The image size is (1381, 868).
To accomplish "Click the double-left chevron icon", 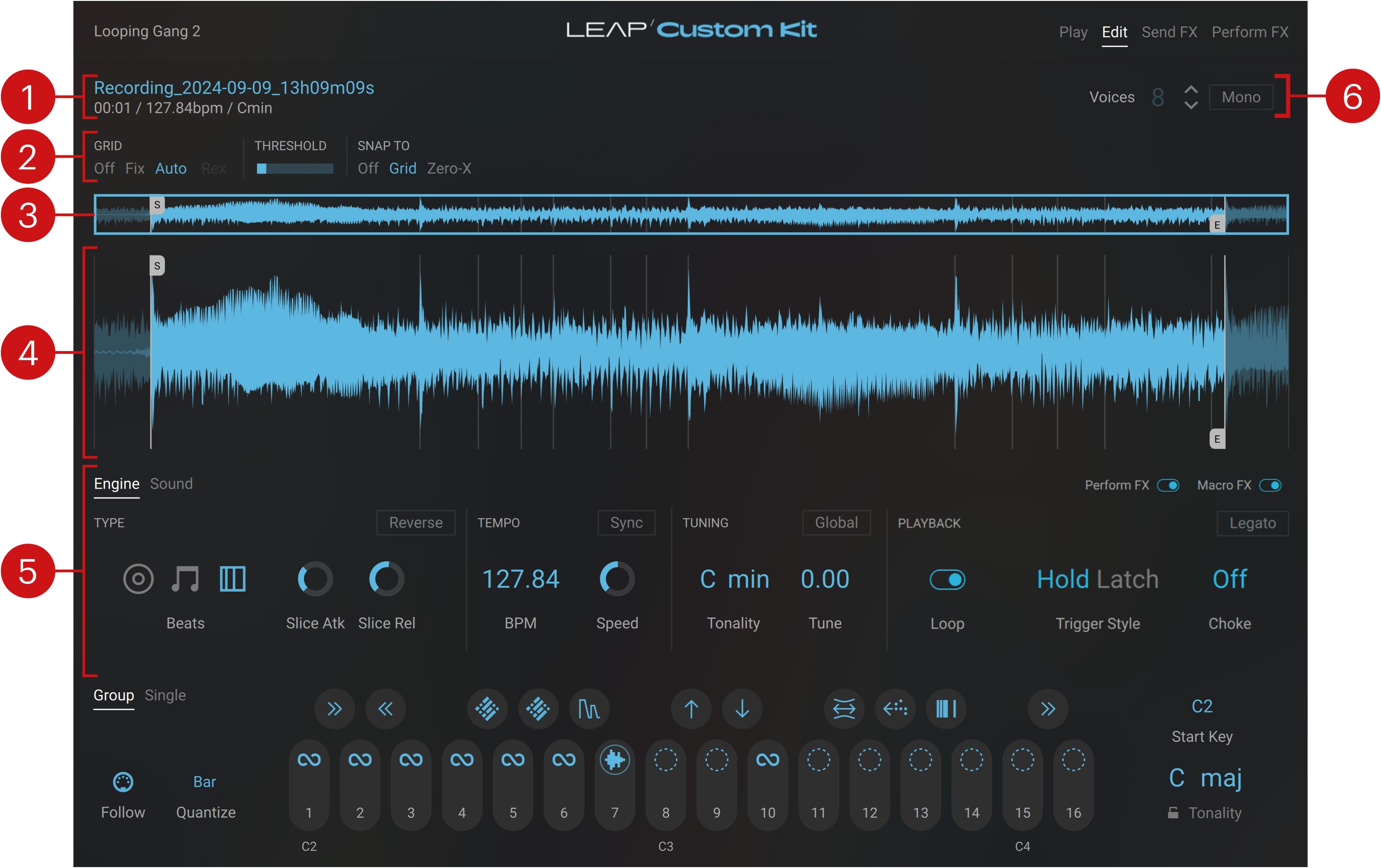I will pyautogui.click(x=386, y=709).
